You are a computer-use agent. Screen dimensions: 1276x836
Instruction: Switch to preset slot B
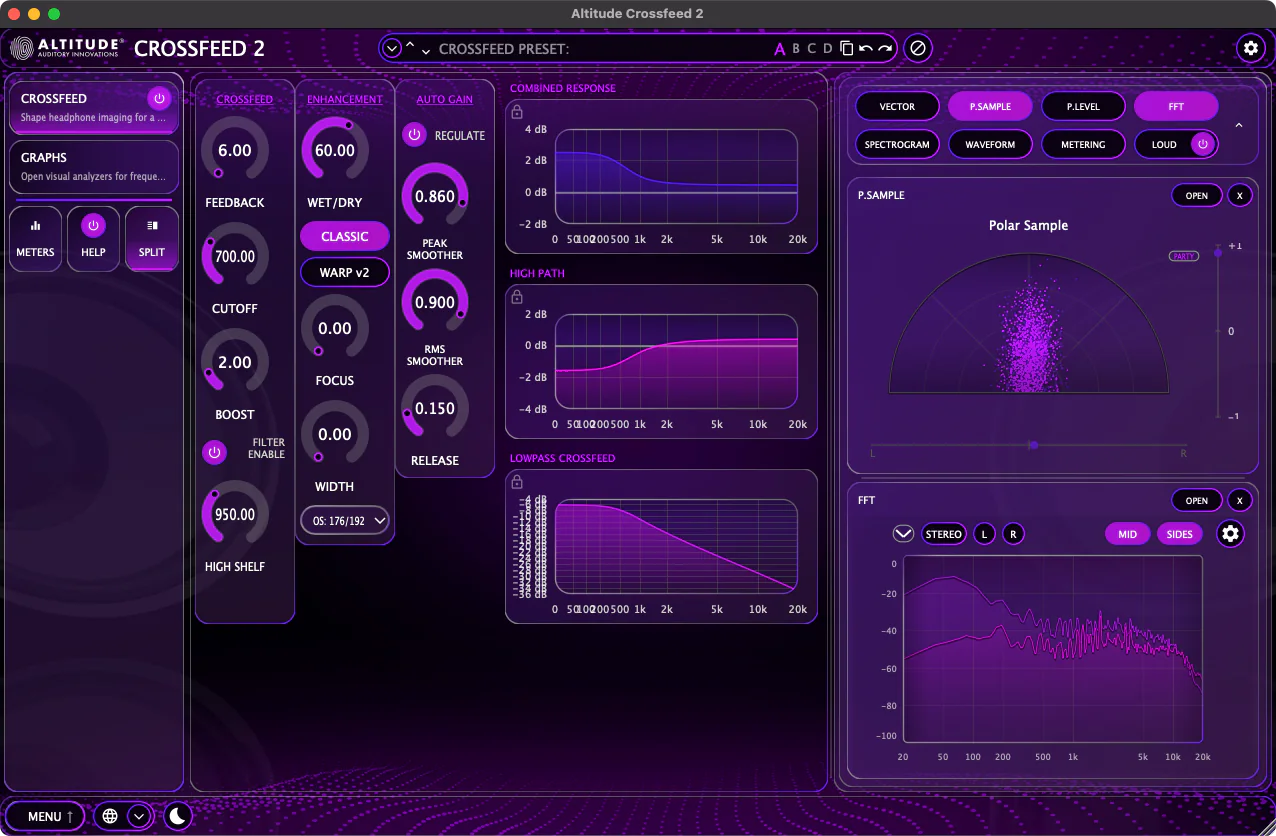pos(796,48)
